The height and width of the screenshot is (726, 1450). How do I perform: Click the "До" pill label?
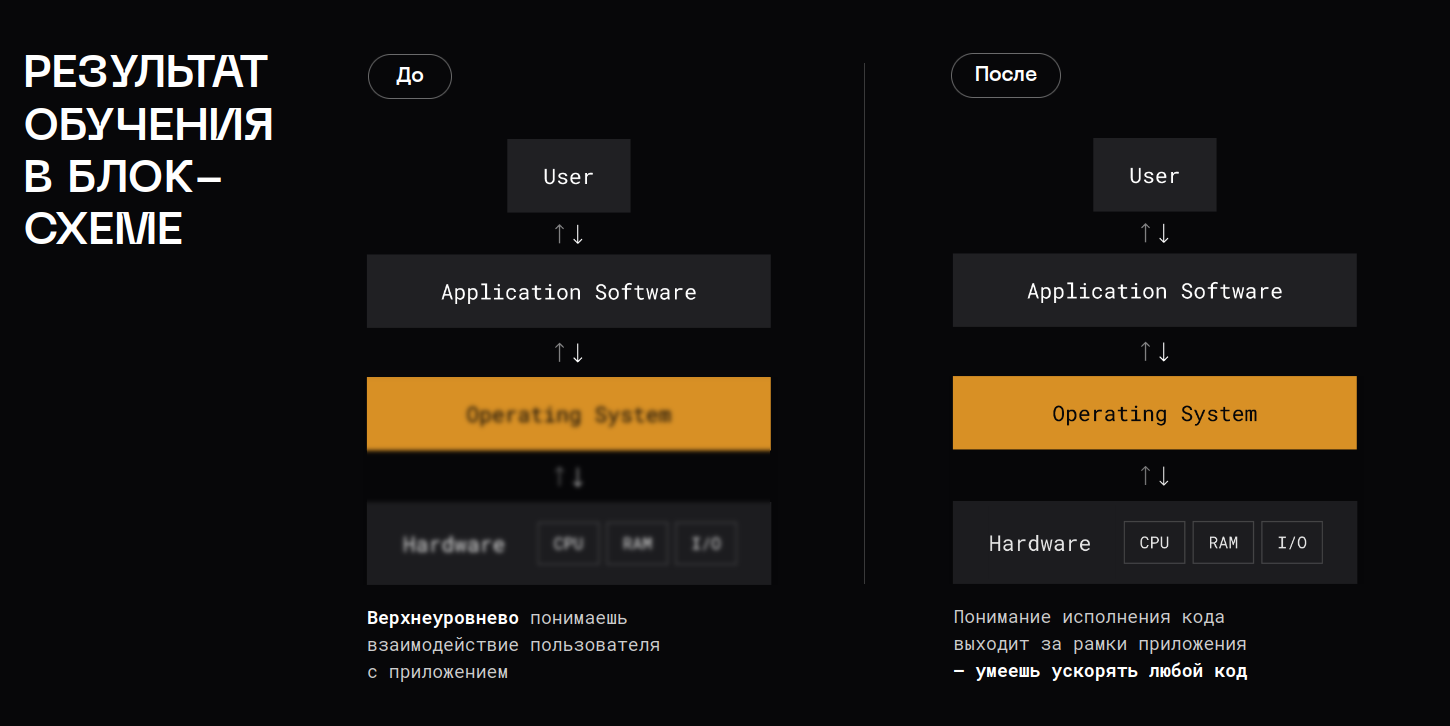409,76
